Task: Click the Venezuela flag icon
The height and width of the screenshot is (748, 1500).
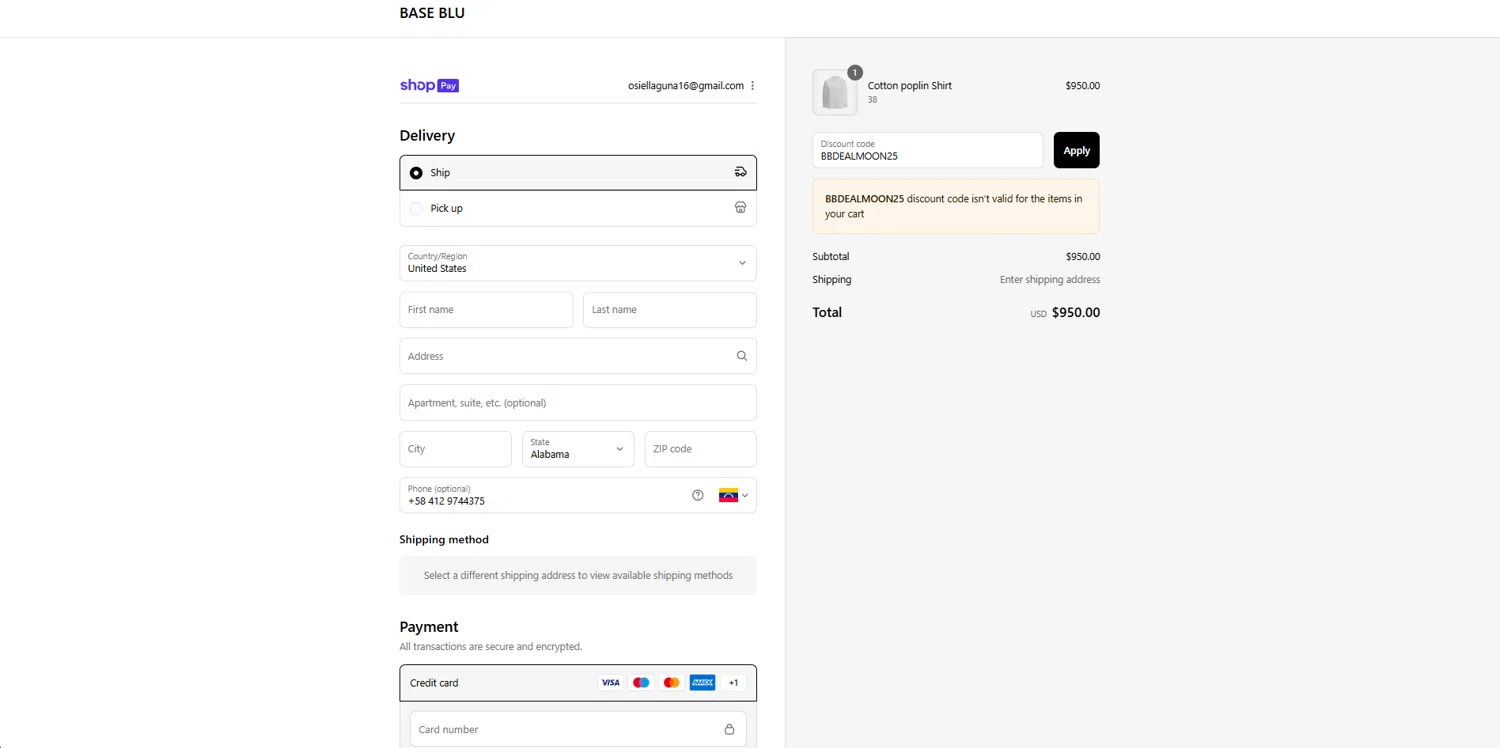Action: [728, 495]
